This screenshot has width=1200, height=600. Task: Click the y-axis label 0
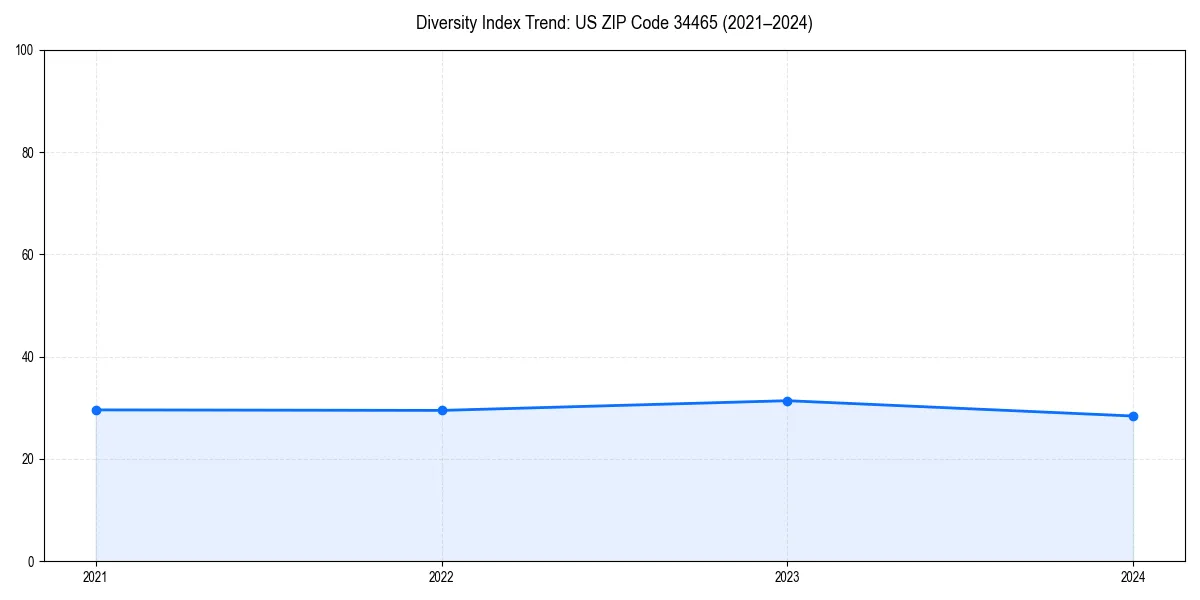coord(32,561)
